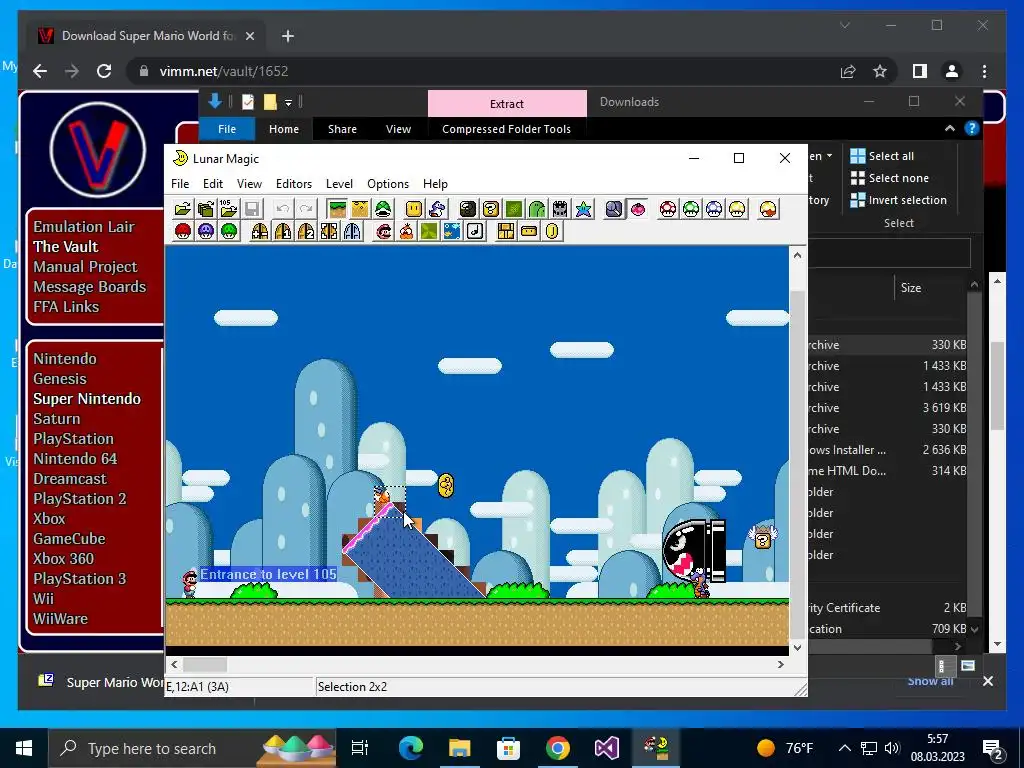This screenshot has width=1024, height=768.
Task: Toggle the green Koopa shell sprite mode icon
Action: click(383, 209)
